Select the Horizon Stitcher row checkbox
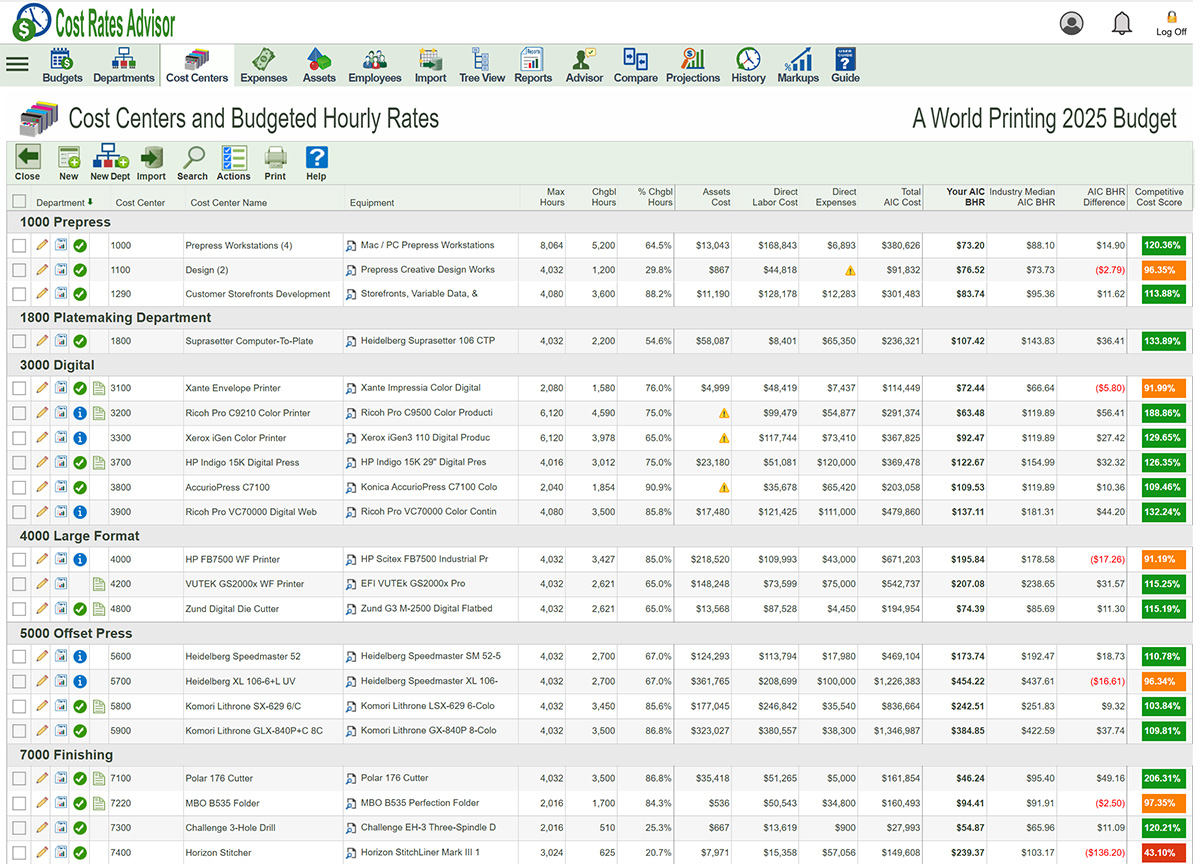Screen dimensions: 1200x864 [x=19, y=853]
